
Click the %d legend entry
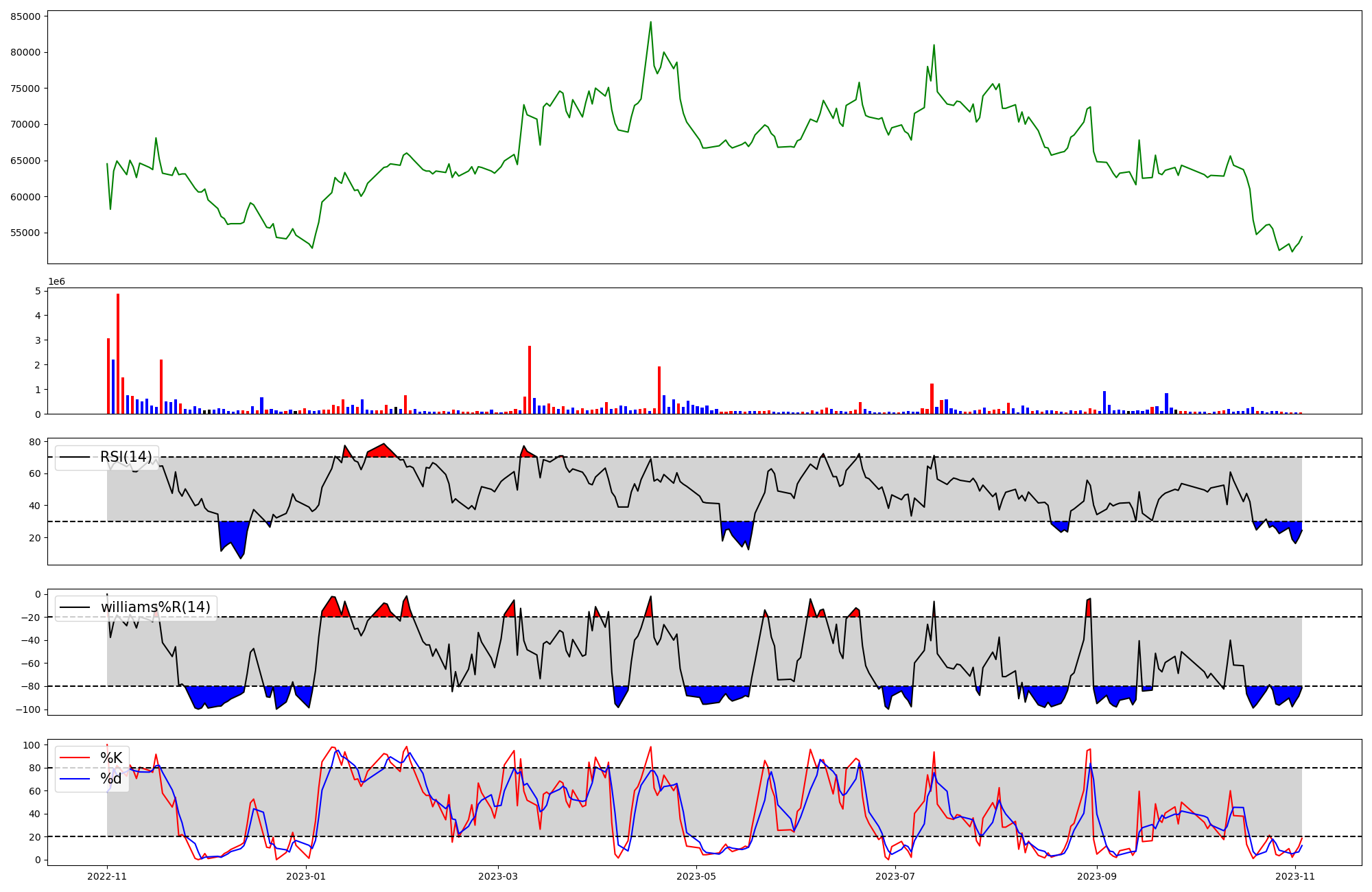pos(111,779)
